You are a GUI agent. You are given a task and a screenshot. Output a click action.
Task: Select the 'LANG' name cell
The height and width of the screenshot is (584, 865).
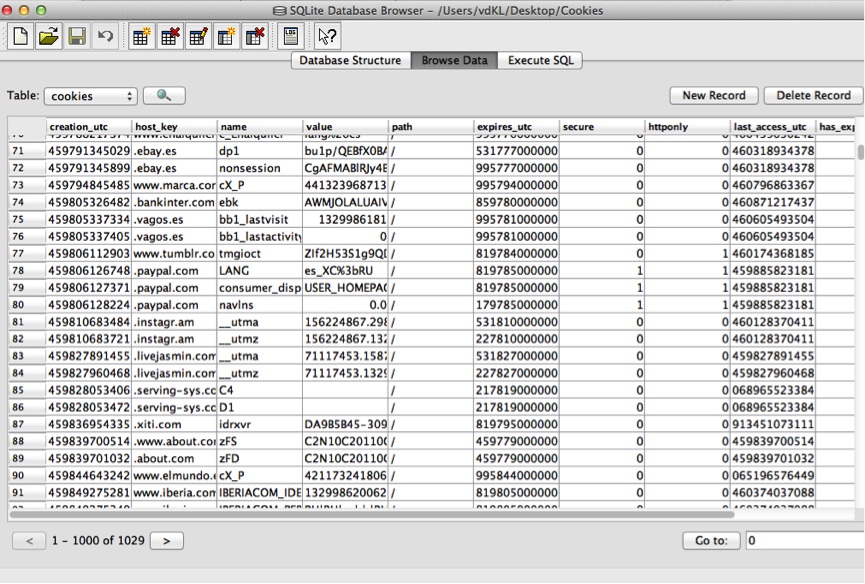click(x=260, y=270)
